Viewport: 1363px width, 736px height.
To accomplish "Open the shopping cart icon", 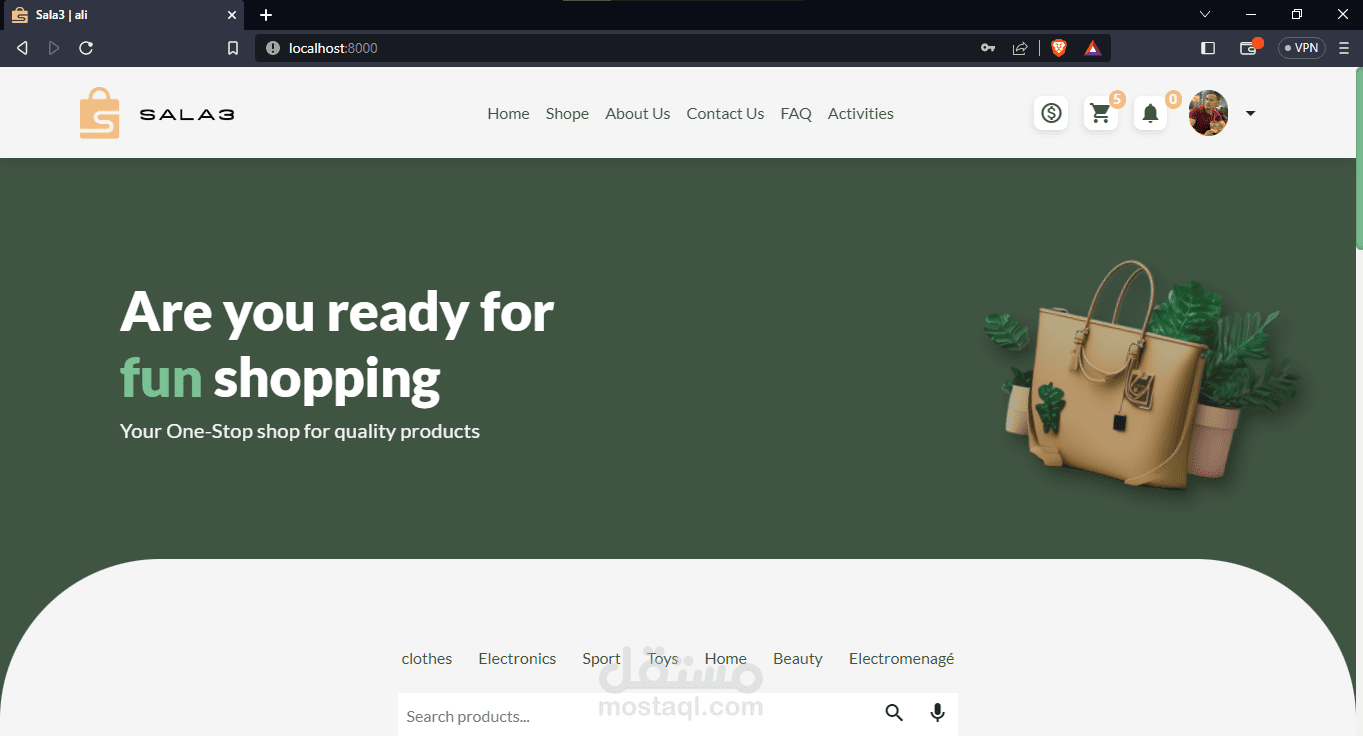I will pyautogui.click(x=1101, y=113).
